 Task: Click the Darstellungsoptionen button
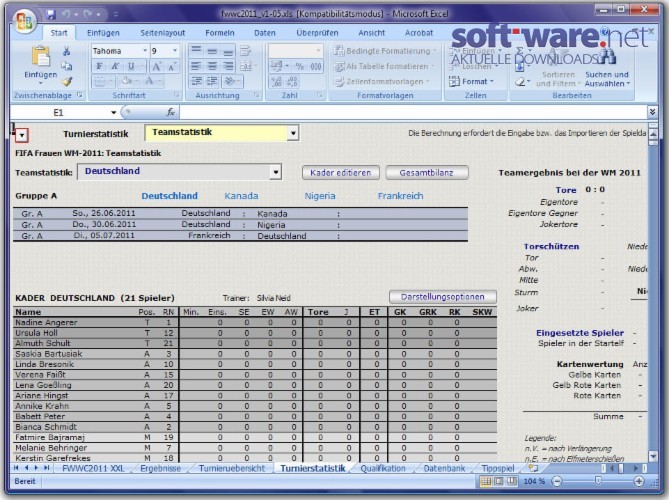coord(442,297)
